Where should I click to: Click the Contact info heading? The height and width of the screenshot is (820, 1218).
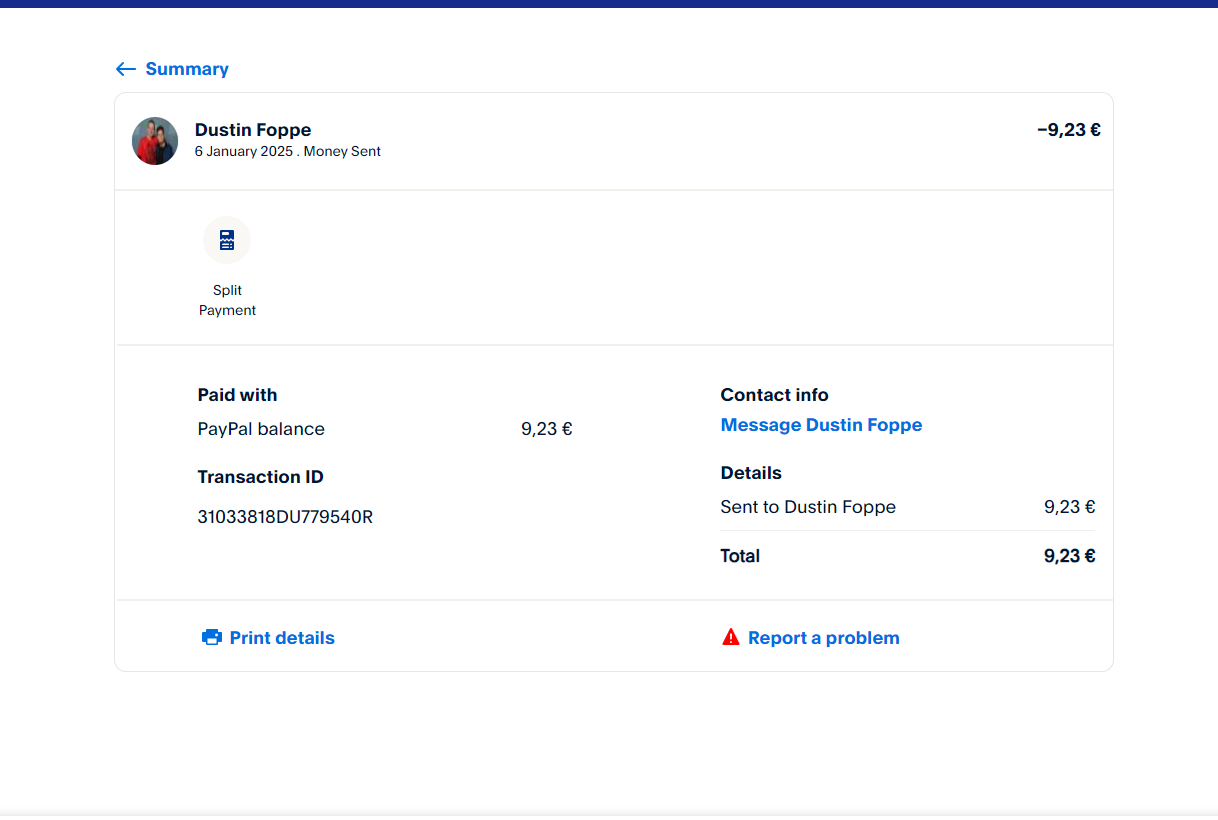tap(774, 395)
